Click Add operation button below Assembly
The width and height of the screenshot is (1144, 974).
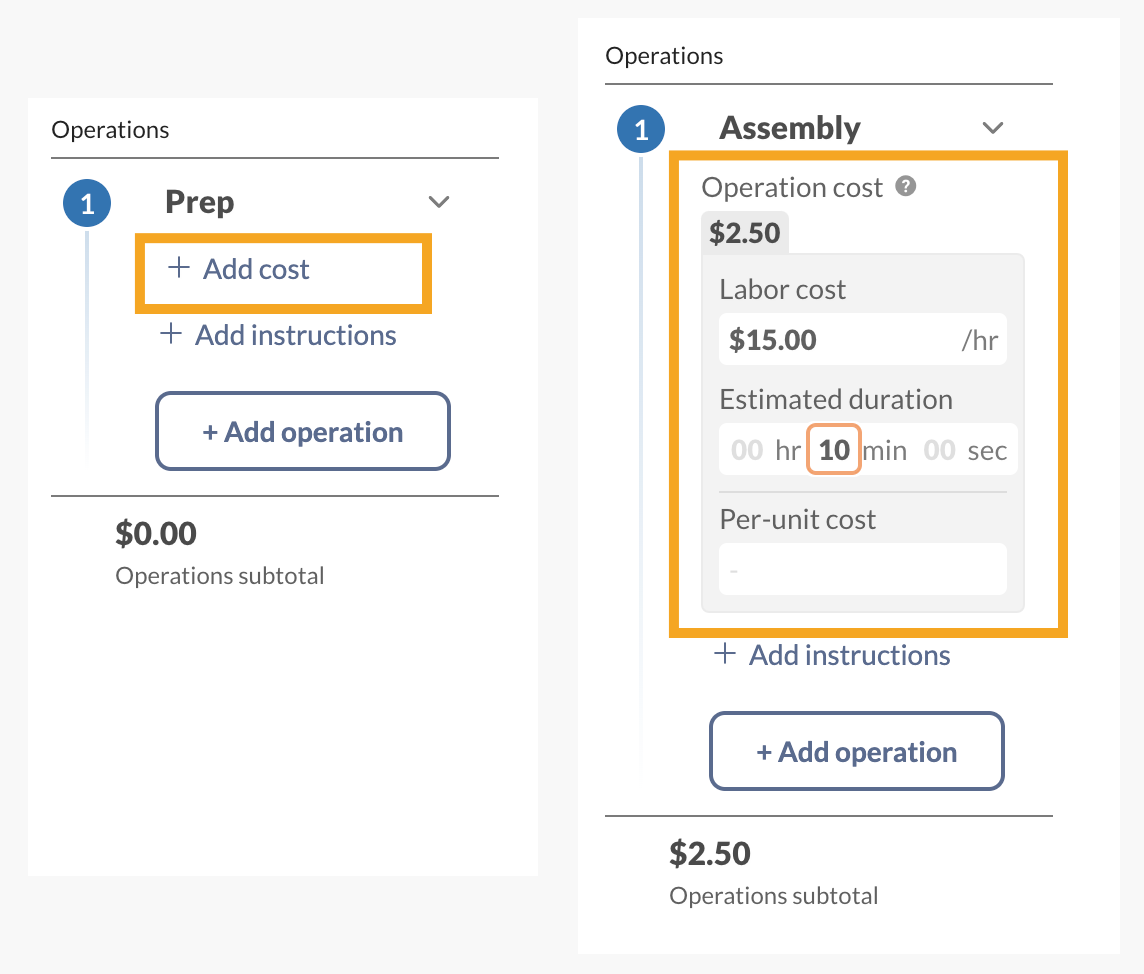tap(857, 751)
